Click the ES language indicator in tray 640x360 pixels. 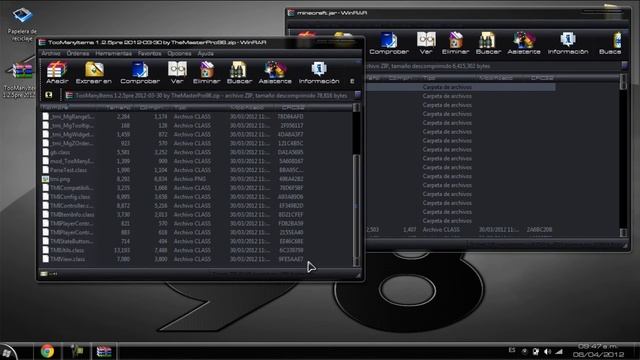[x=512, y=350]
